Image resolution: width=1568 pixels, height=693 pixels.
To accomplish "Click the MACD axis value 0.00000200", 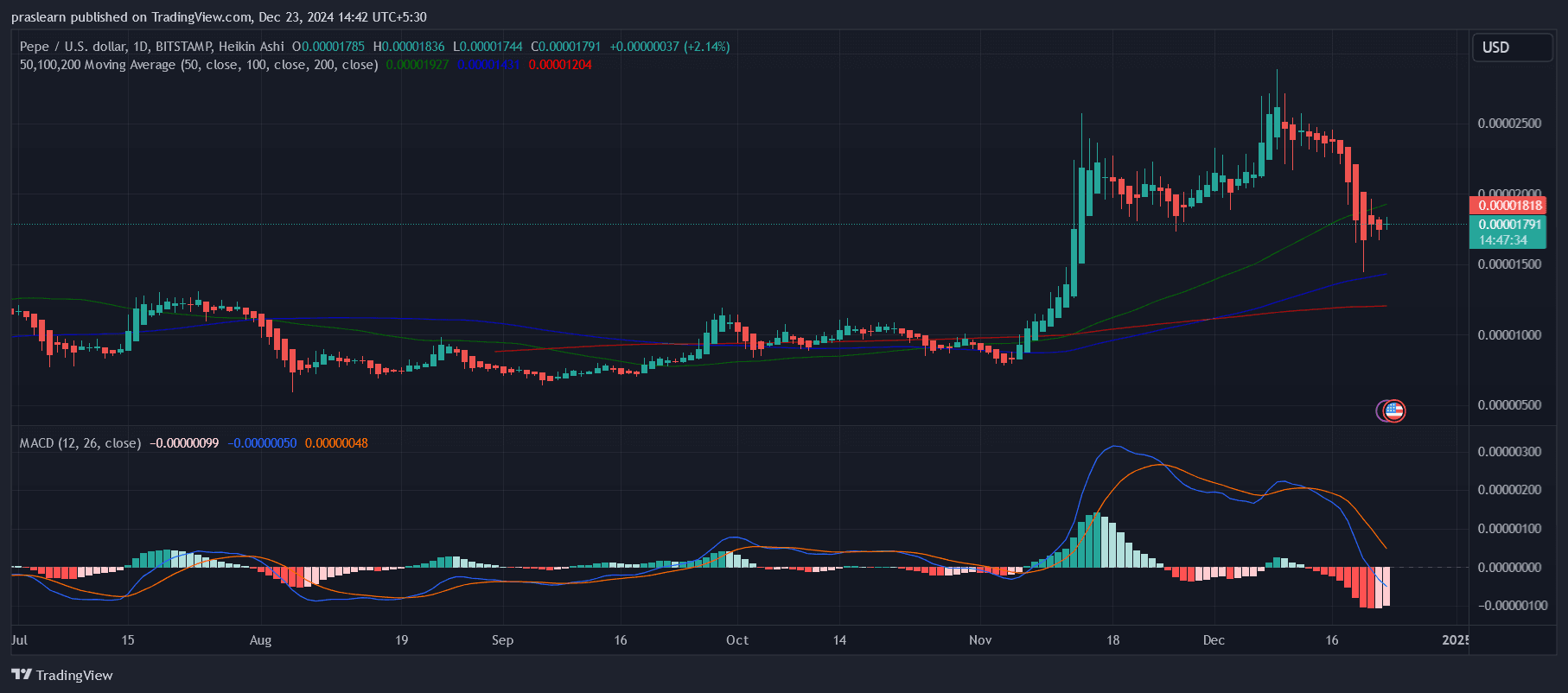I will [x=1509, y=490].
